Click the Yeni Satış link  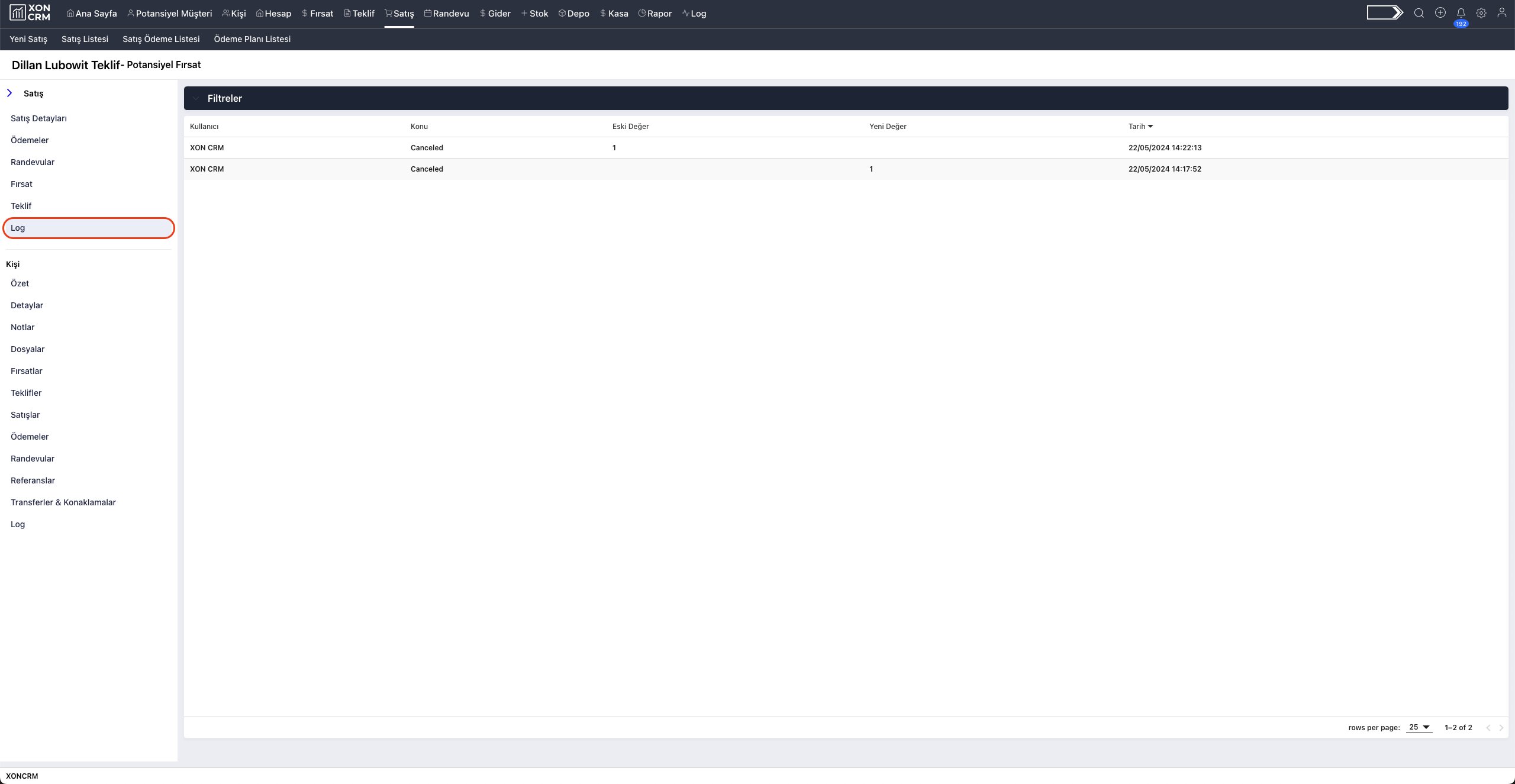[28, 39]
